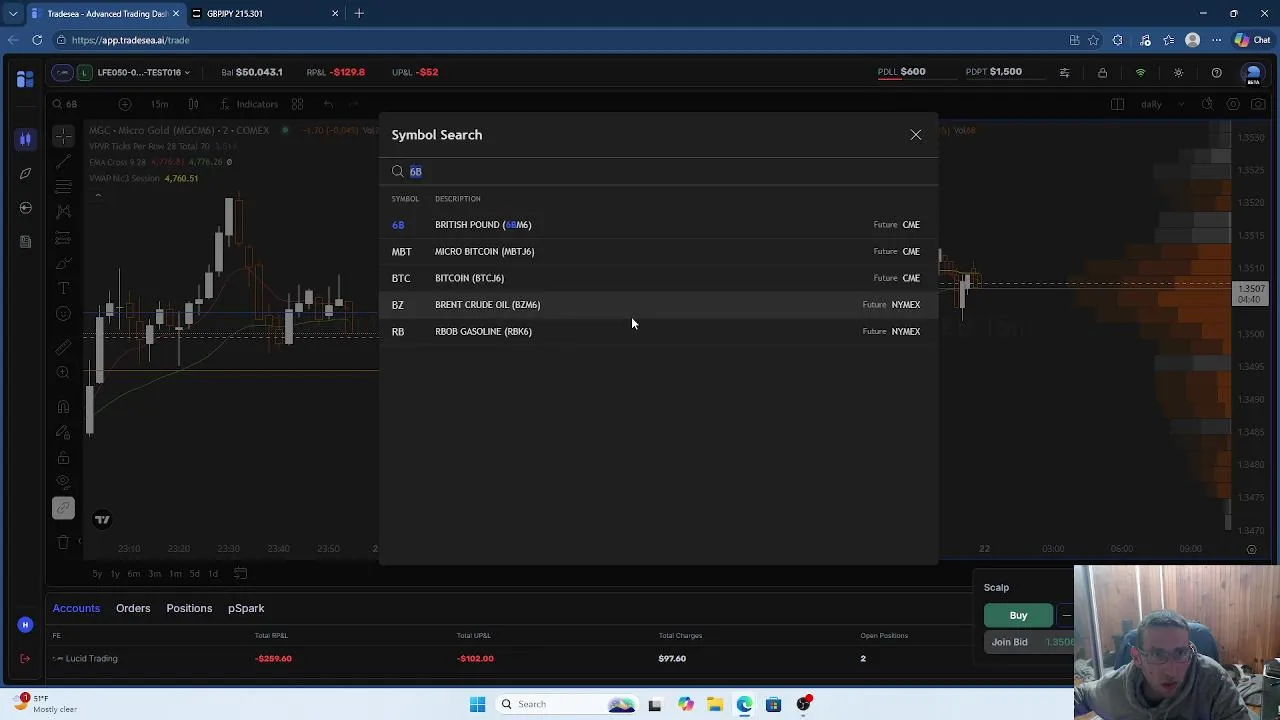Toggle the account lock icon
Screen dimensions: 1280x720
coord(1102,72)
